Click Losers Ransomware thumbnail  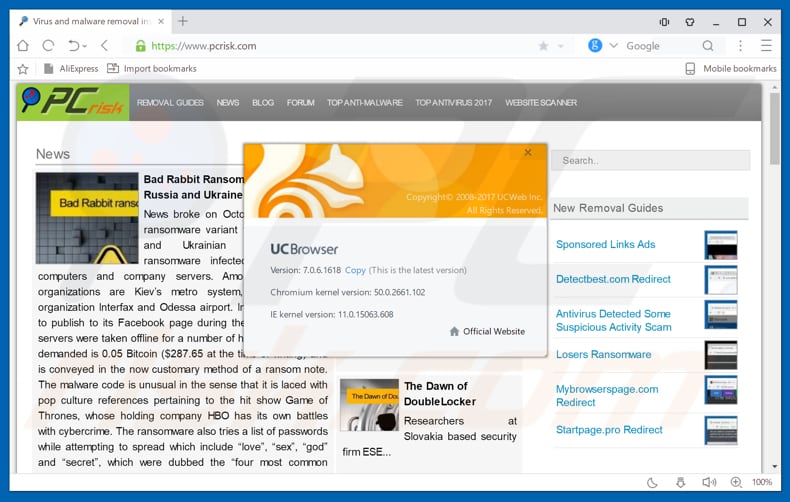(x=721, y=355)
